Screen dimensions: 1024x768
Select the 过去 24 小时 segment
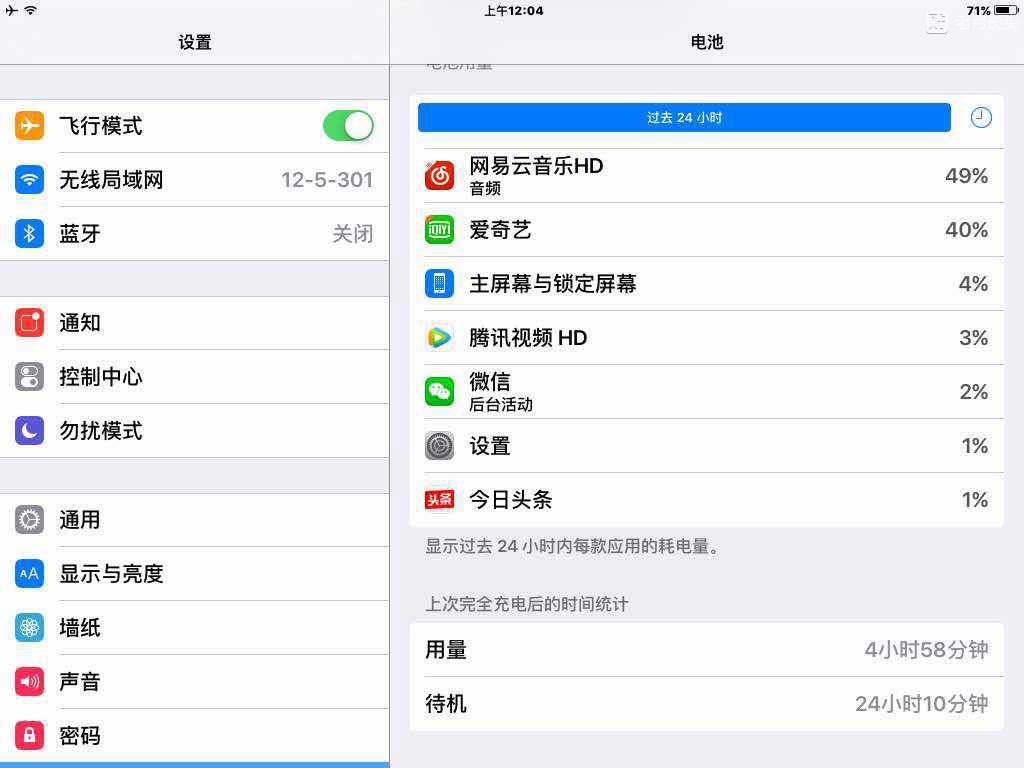click(684, 118)
